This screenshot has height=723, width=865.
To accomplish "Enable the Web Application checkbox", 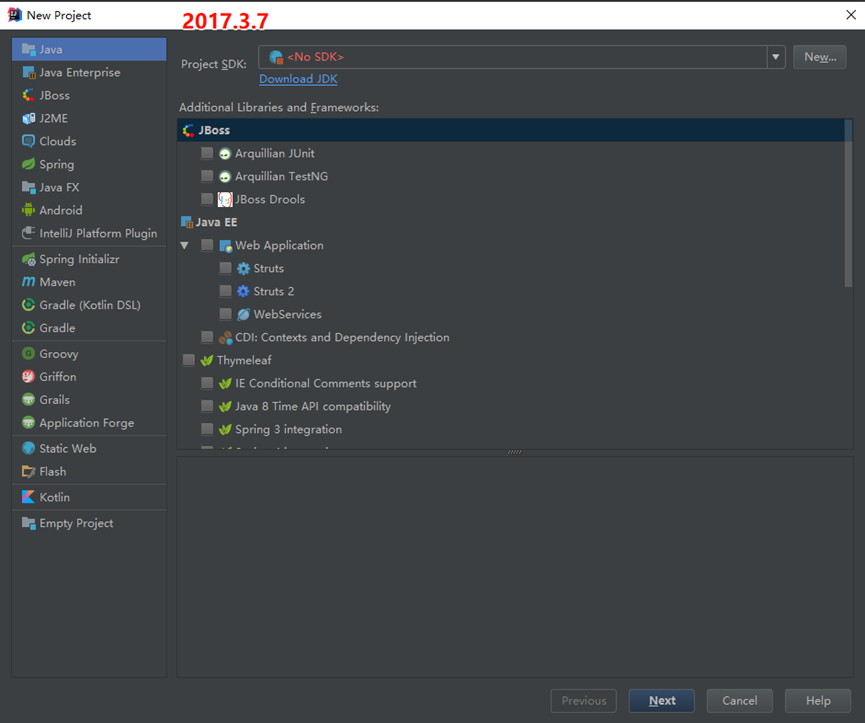I will (x=207, y=245).
